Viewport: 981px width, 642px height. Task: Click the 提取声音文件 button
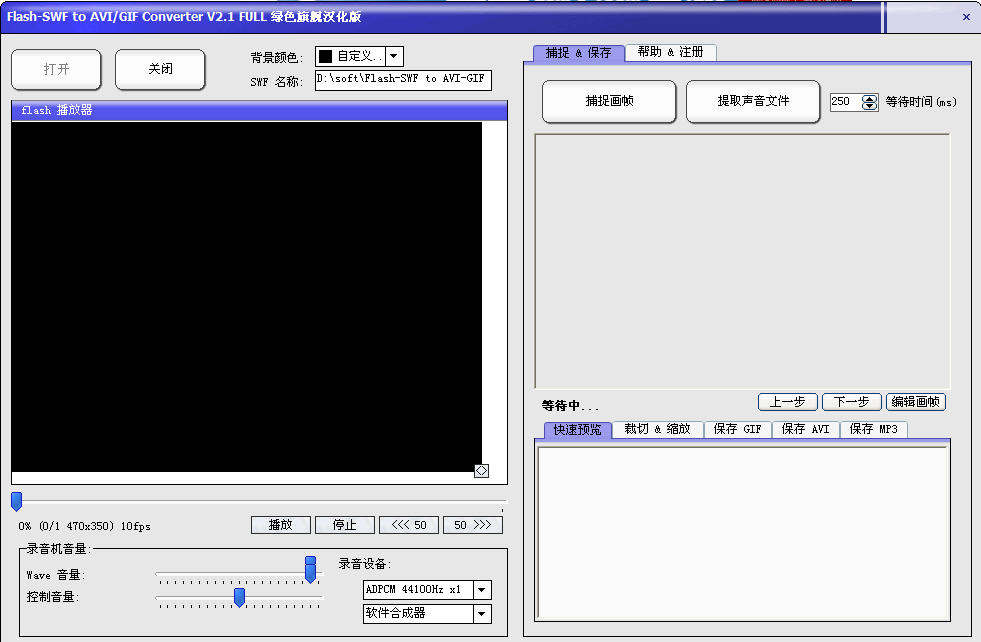(x=753, y=101)
